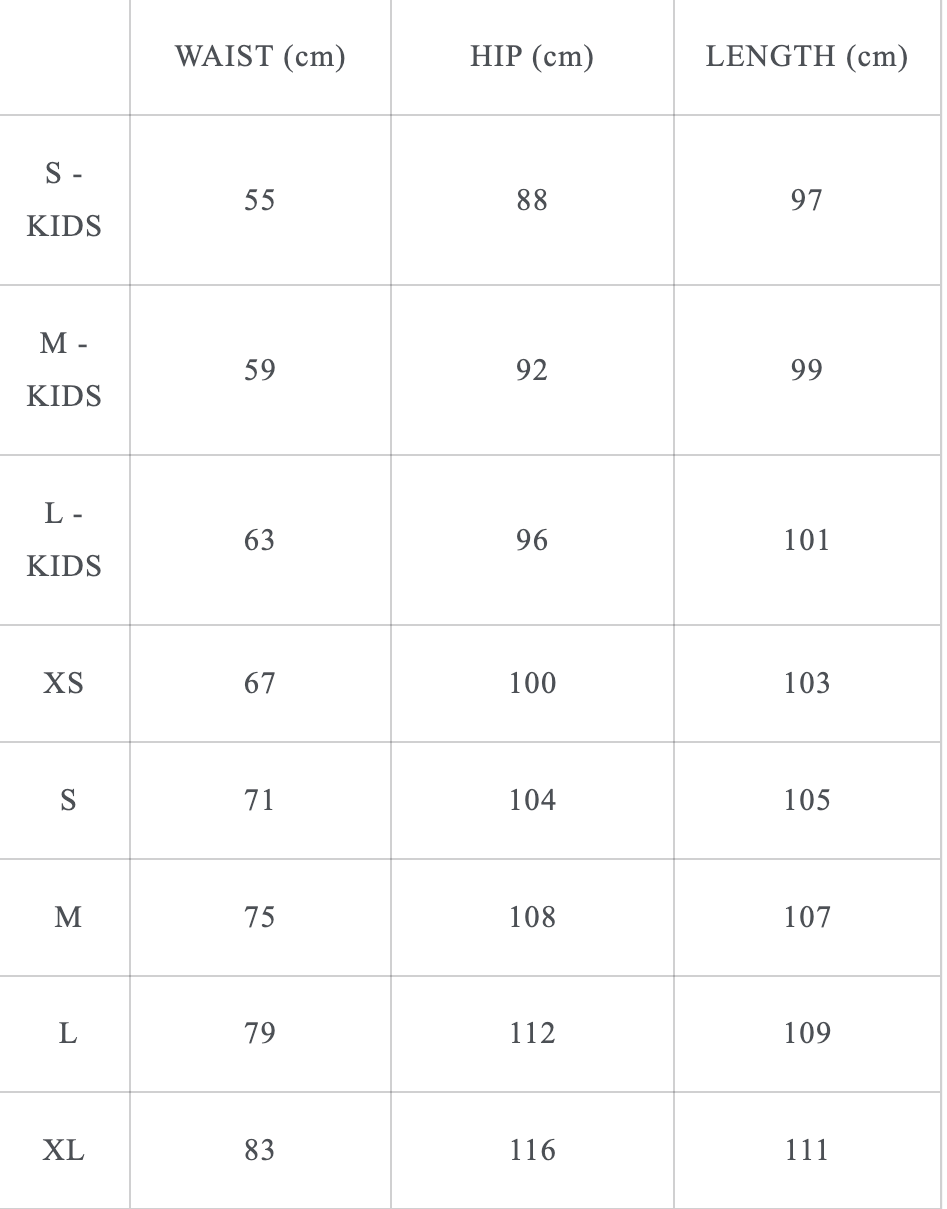
Task: Select the S - KIDS size row label
Action: point(64,200)
